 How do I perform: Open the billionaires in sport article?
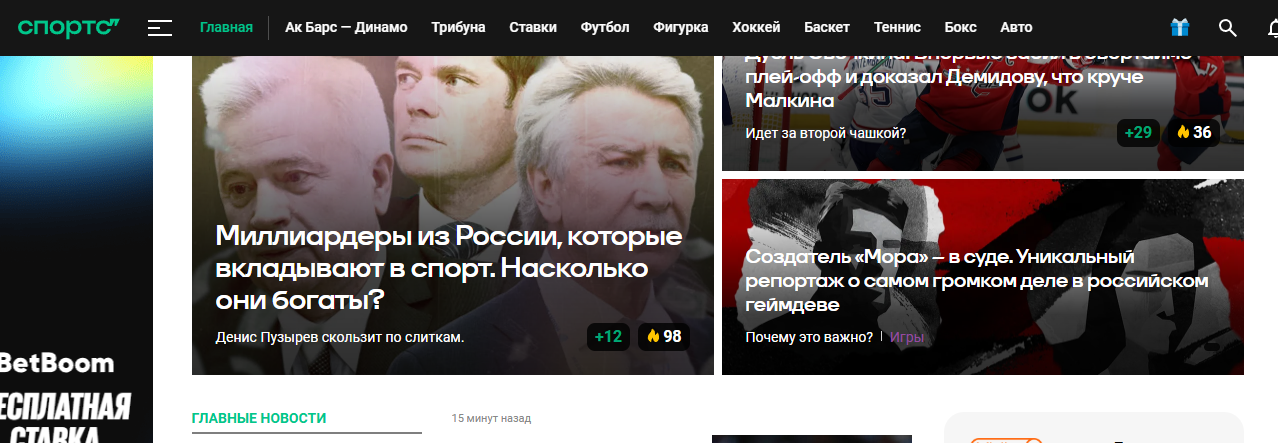449,268
